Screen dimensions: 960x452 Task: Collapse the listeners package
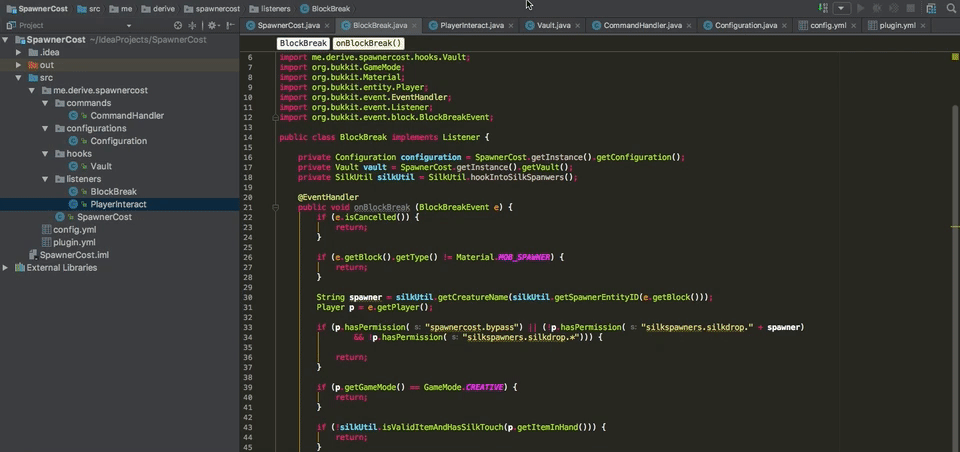tap(45, 179)
